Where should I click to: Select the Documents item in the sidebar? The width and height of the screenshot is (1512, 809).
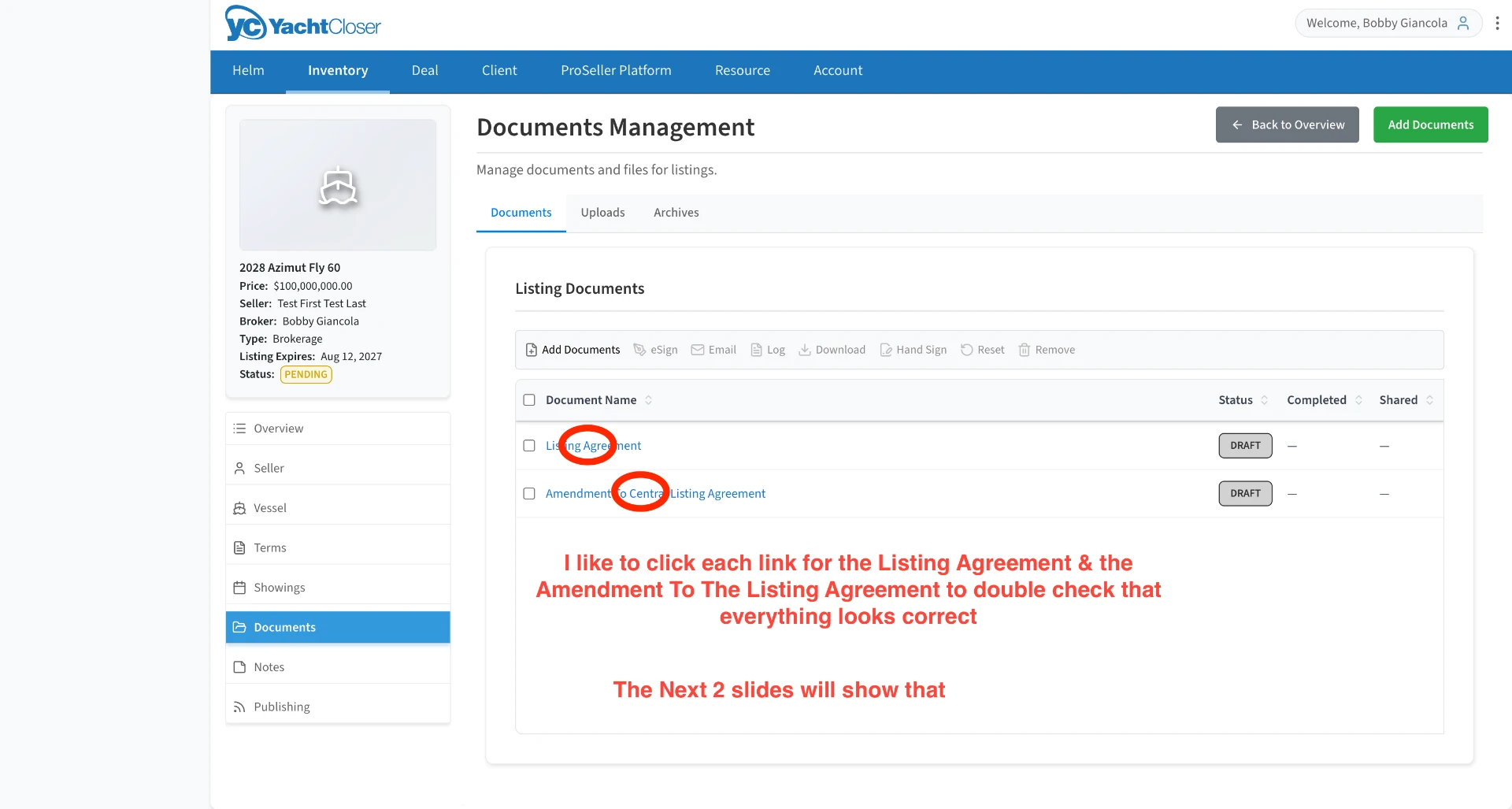point(338,627)
